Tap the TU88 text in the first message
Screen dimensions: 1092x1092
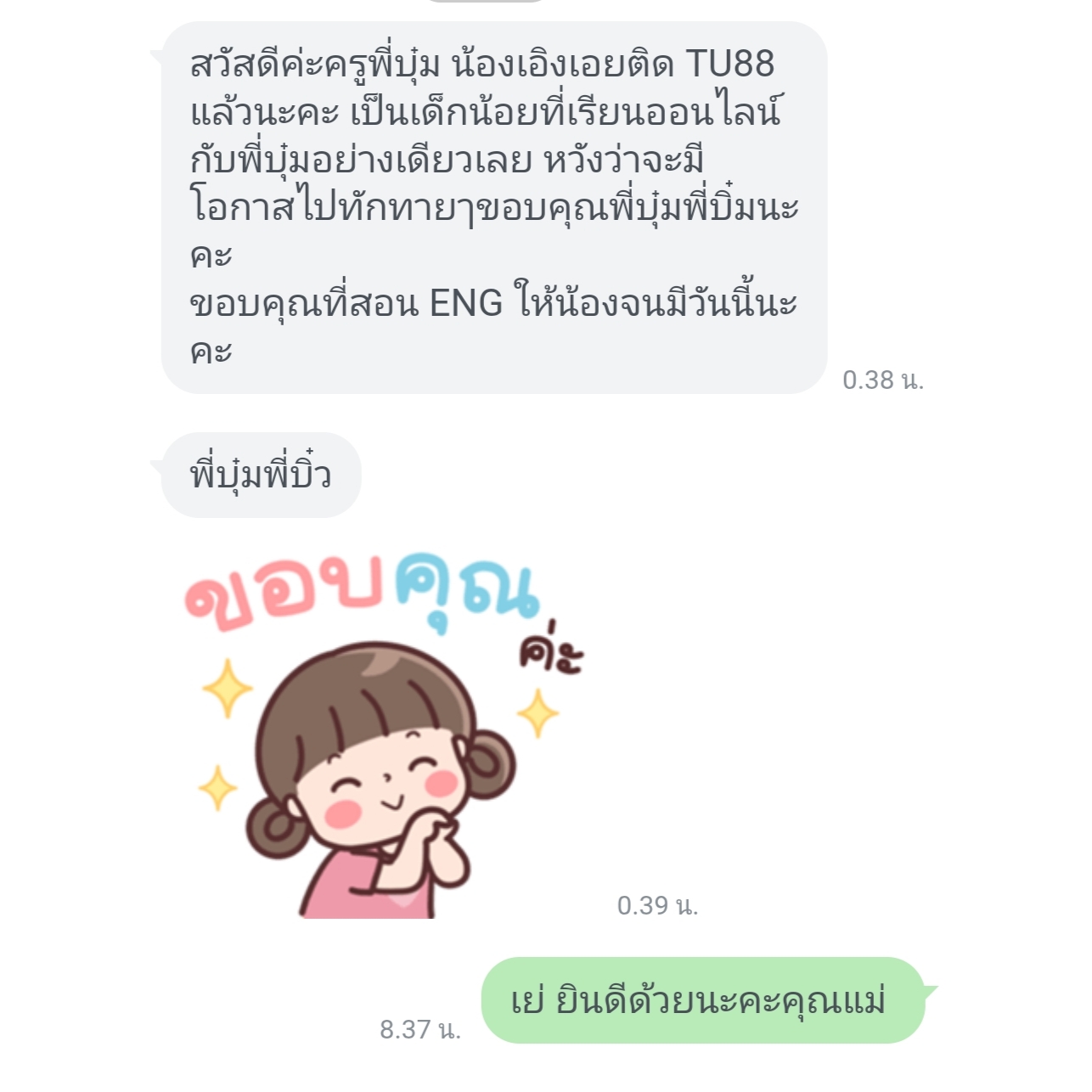pyautogui.click(x=730, y=64)
